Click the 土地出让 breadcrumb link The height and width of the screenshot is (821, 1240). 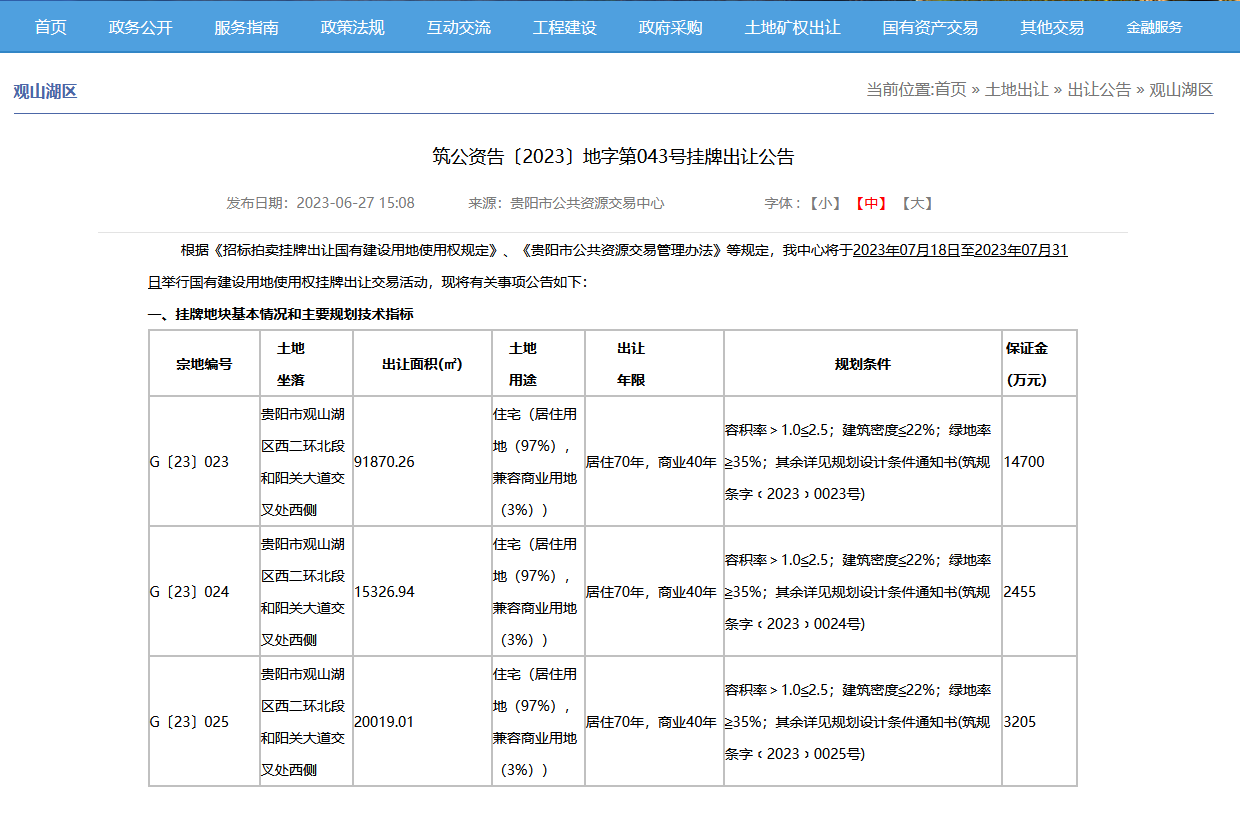[x=1017, y=90]
